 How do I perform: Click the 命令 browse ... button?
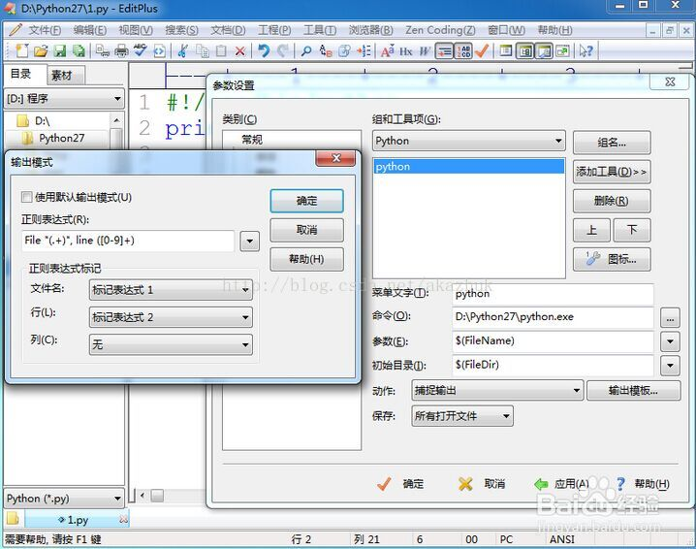point(670,318)
